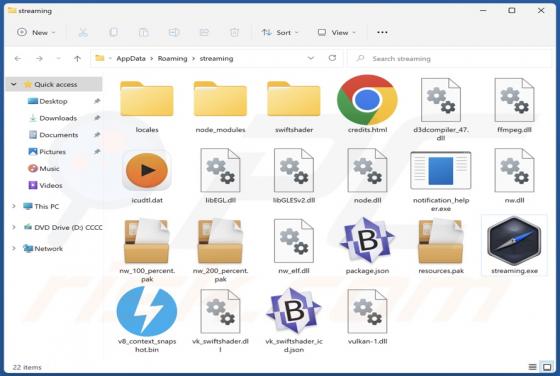The image size is (560, 376).
Task: Unpin Downloads using its pin icon
Action: coord(97,118)
